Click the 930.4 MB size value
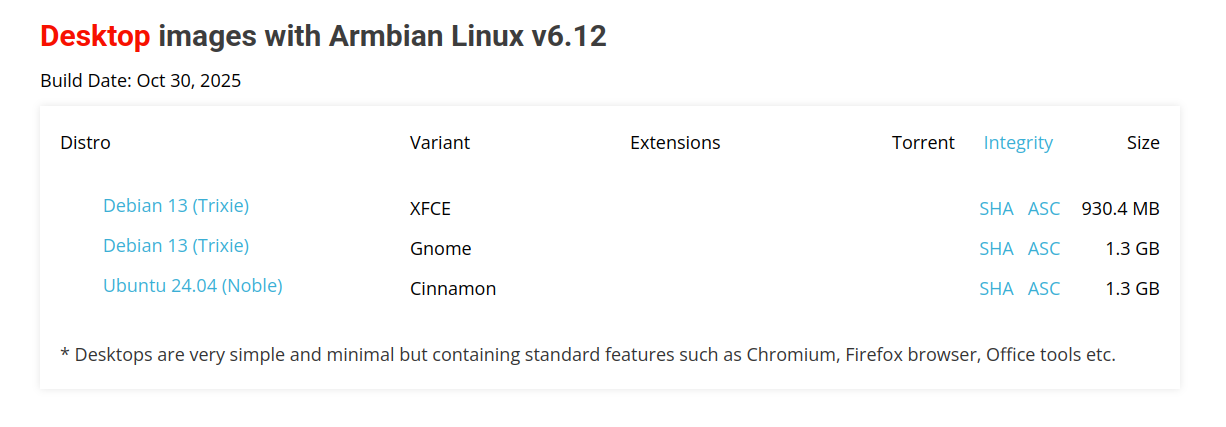 [1120, 209]
